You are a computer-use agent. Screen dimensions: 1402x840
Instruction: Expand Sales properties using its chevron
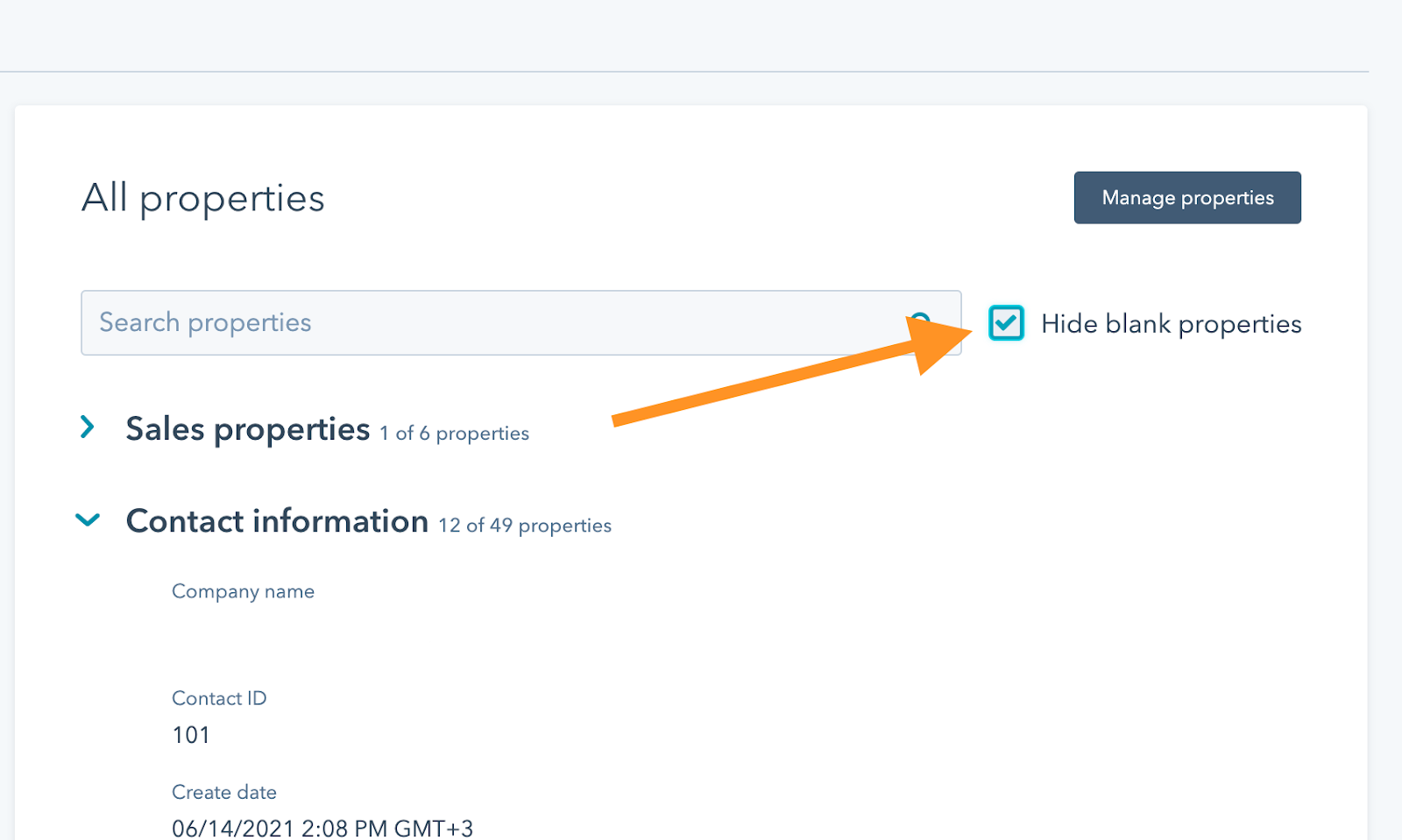coord(87,427)
